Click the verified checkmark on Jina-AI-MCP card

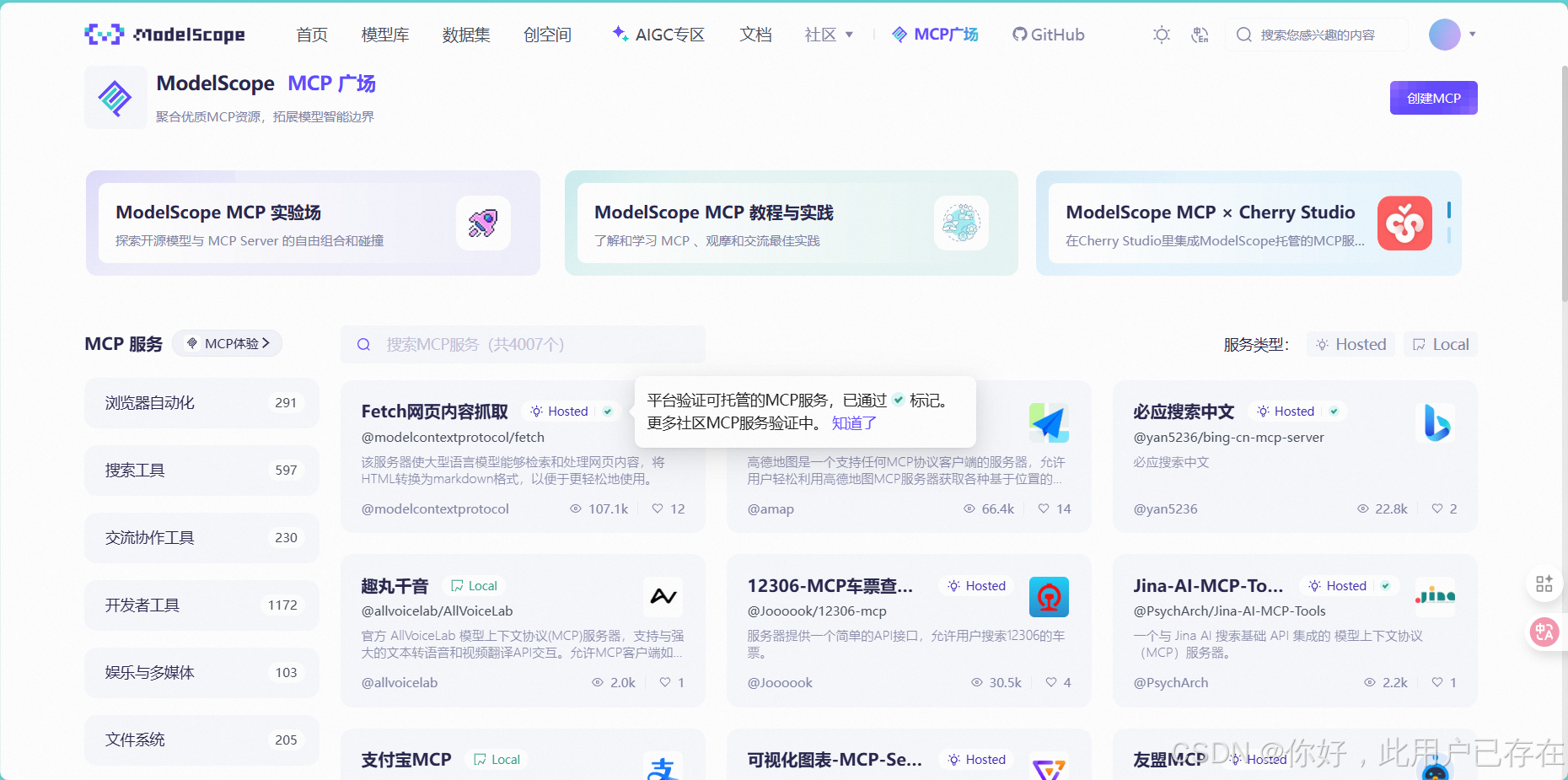point(1386,586)
